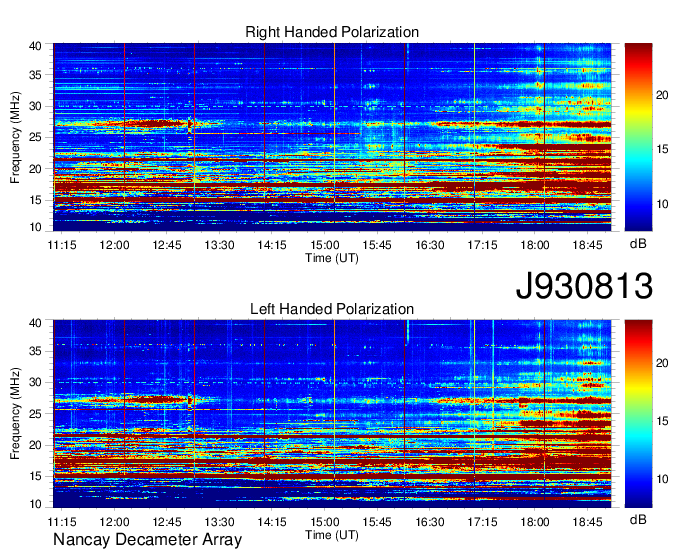The width and height of the screenshot is (680, 552).
Task: Click the 11:15 tick on left-handed plot
Action: click(62, 522)
